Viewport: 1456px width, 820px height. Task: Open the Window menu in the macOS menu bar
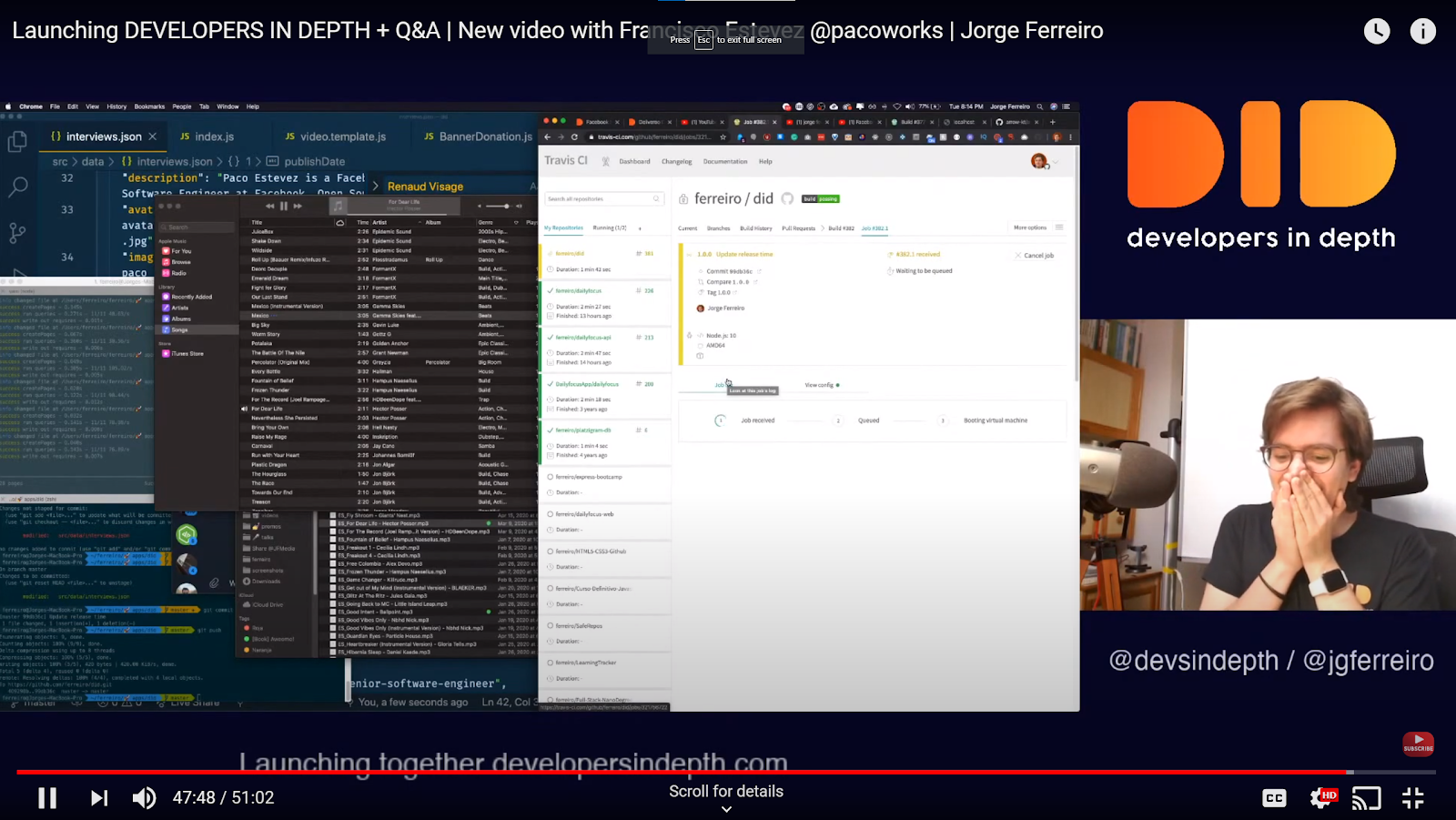[x=227, y=106]
